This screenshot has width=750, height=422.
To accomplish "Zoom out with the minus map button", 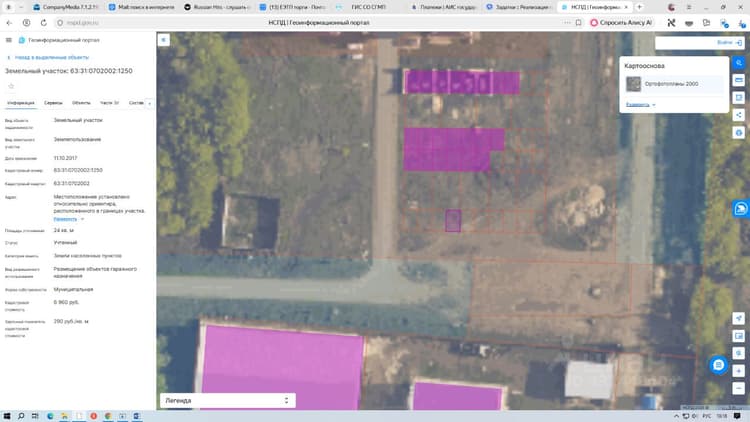I will coord(739,388).
